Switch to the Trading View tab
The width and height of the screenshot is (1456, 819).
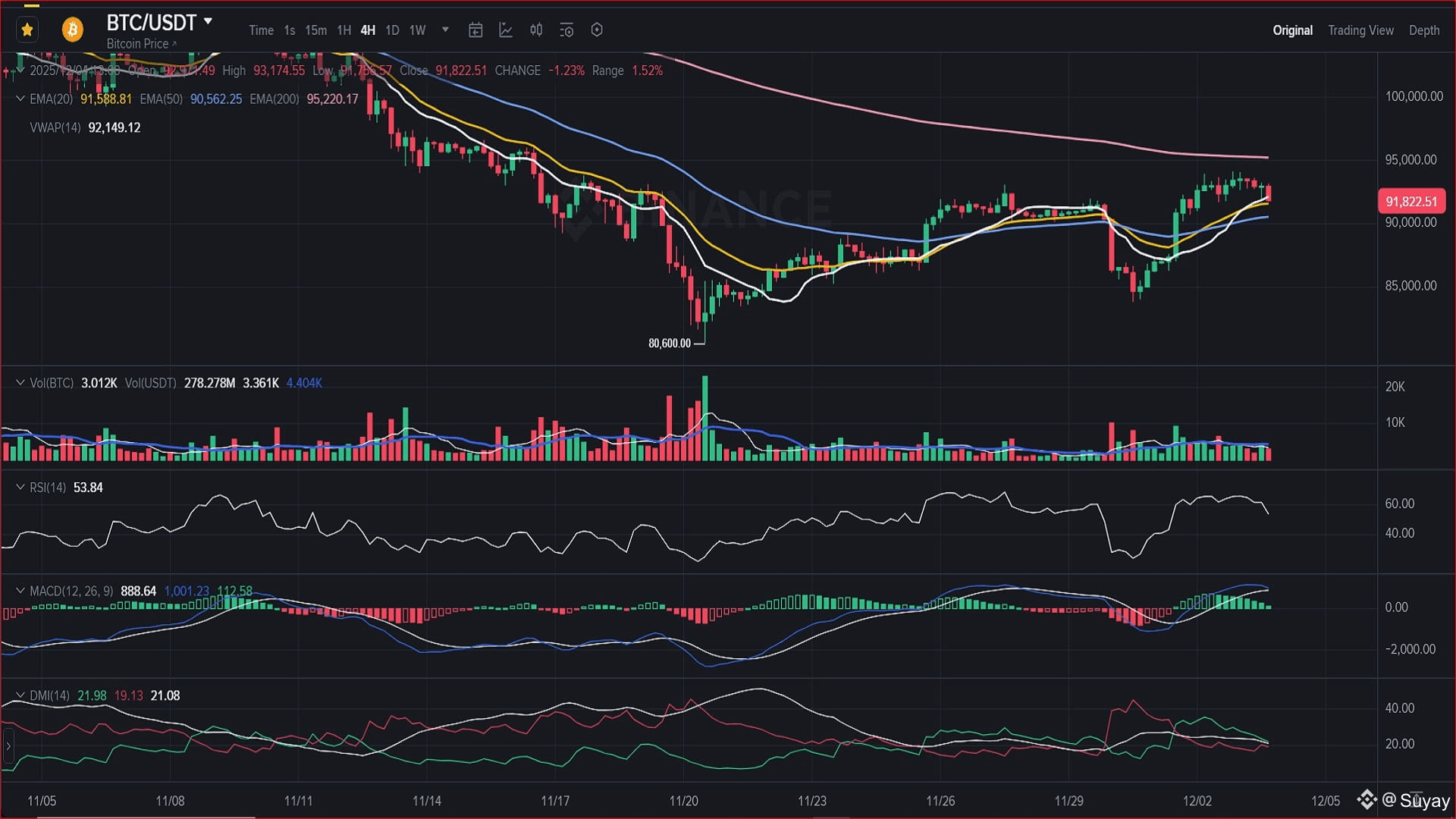tap(1360, 30)
